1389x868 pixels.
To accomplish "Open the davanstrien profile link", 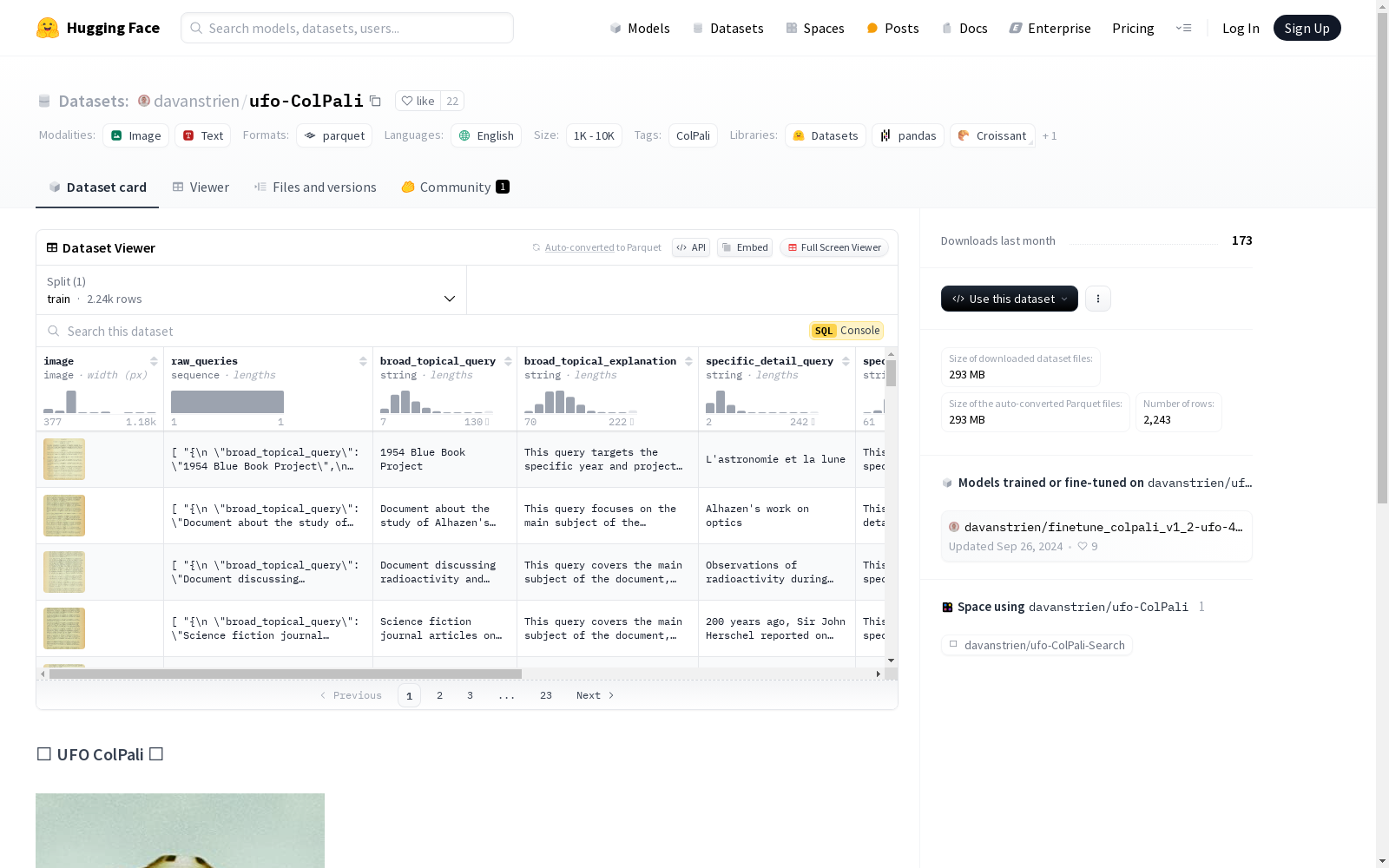I will [196, 101].
